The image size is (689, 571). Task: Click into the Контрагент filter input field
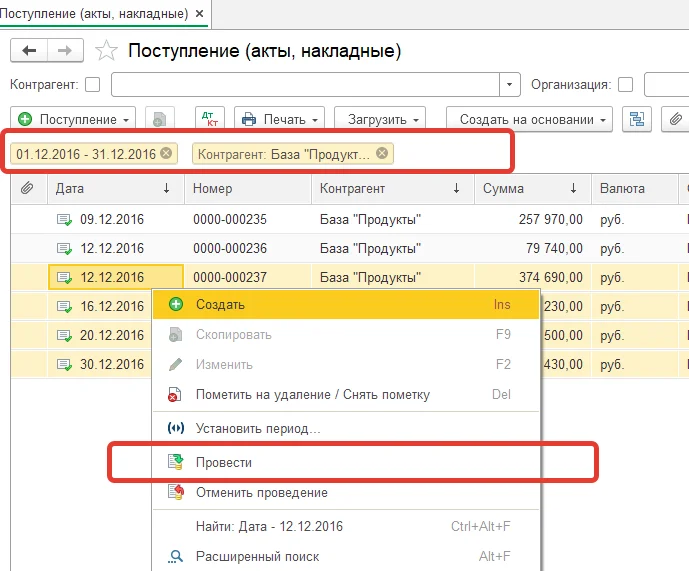tap(305, 84)
